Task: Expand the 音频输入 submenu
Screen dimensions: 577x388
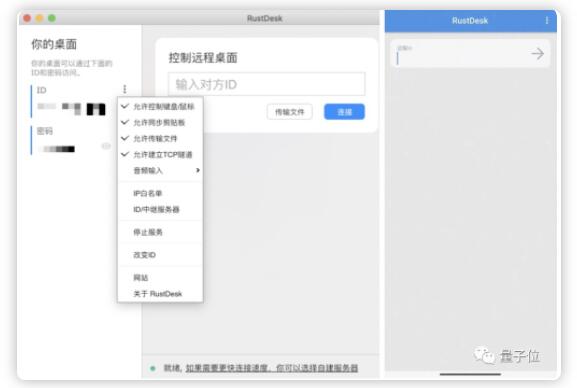Action: (160, 170)
